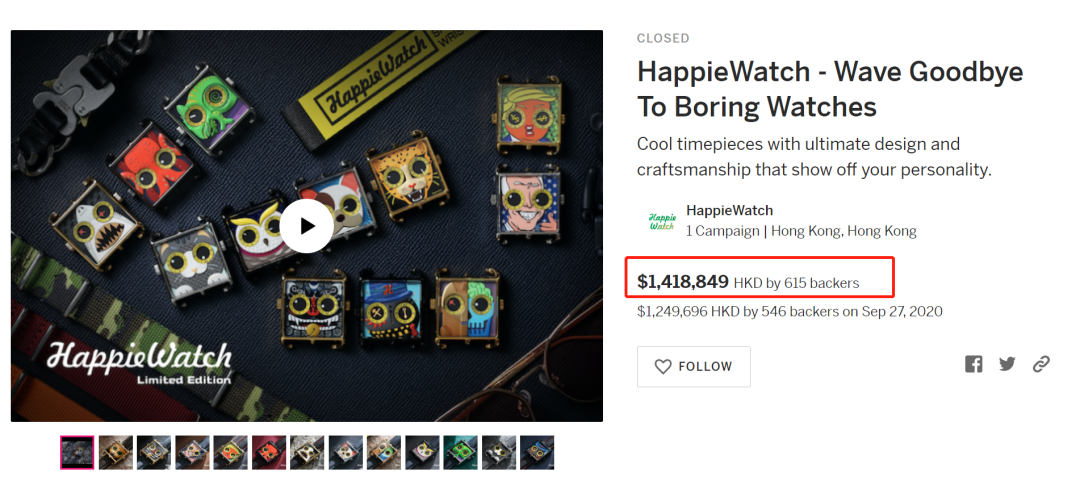Select the last gallery thumbnail
Screen dimensions: 1080x498
(x=537, y=452)
